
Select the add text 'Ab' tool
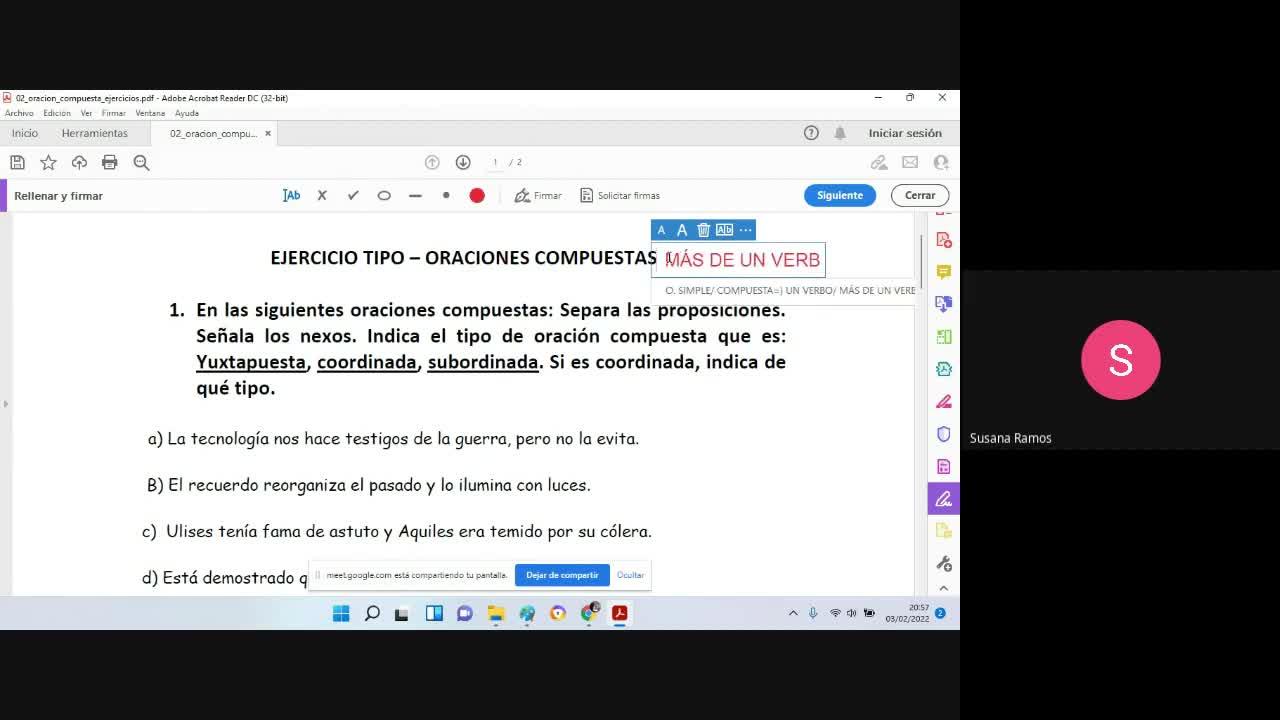click(x=291, y=195)
